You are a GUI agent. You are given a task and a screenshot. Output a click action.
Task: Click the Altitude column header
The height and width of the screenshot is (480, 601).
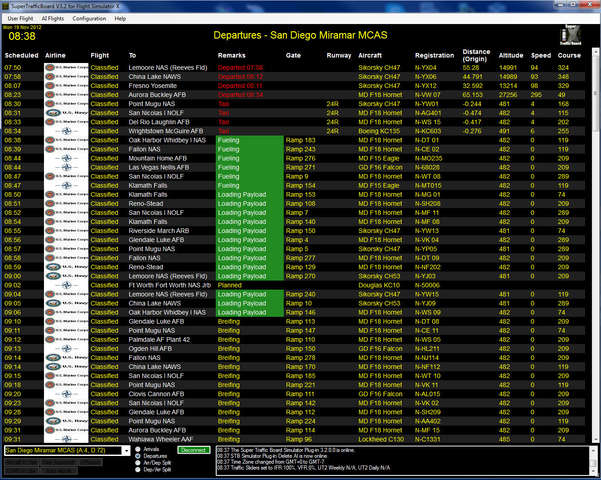pyautogui.click(x=511, y=56)
